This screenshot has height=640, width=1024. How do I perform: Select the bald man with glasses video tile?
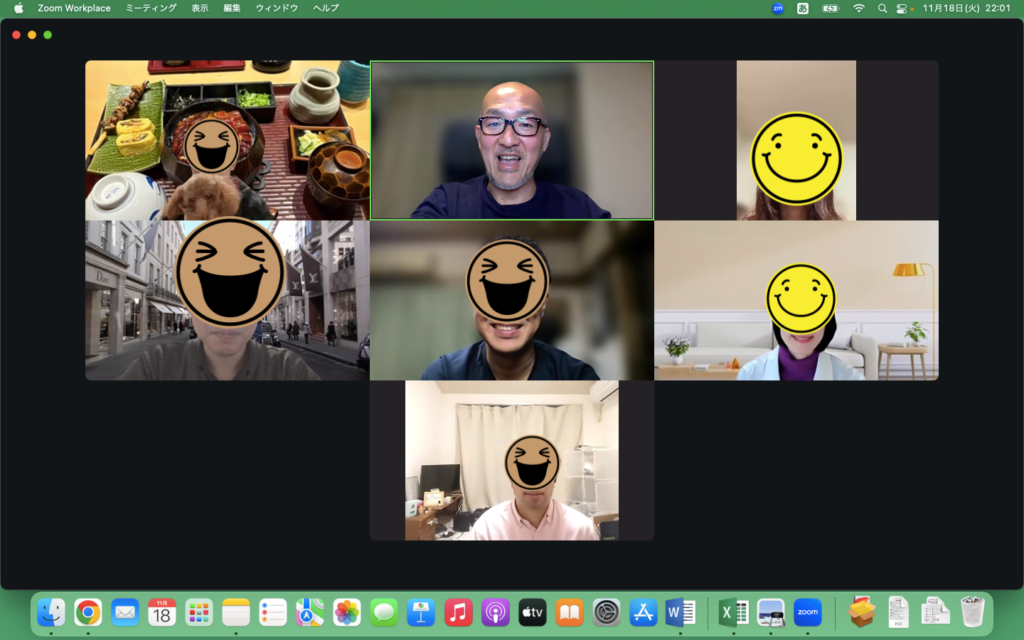pos(512,140)
